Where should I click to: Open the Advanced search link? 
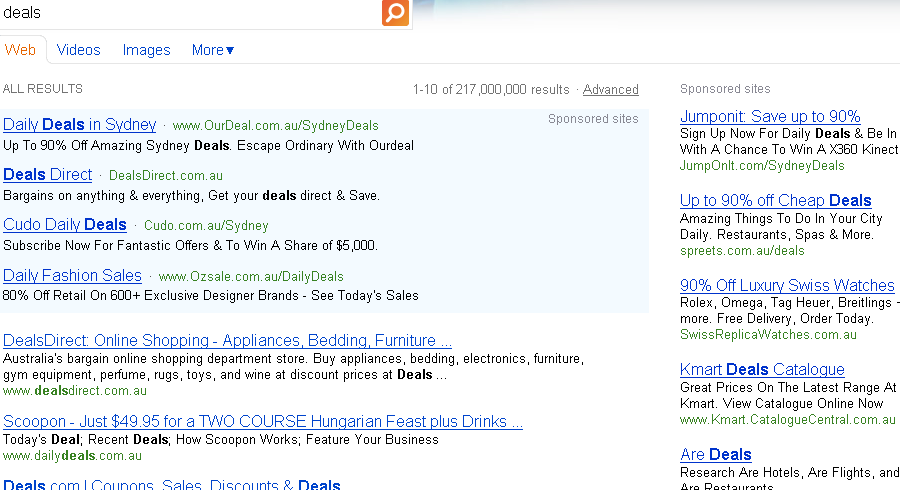coord(611,90)
